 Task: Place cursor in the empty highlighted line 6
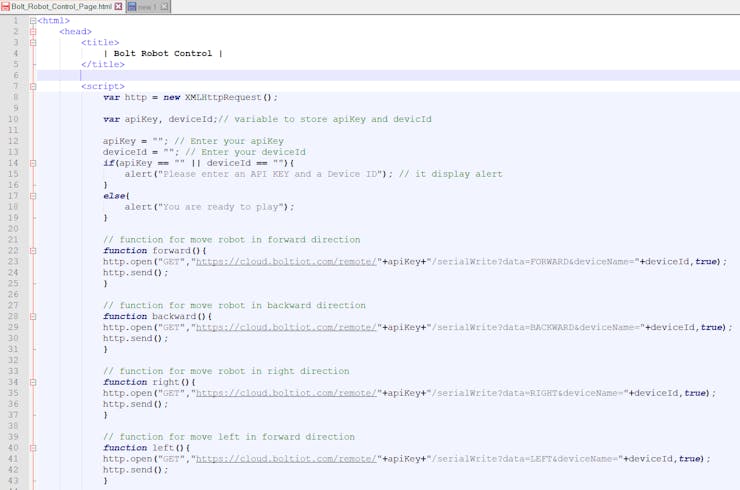[388, 76]
